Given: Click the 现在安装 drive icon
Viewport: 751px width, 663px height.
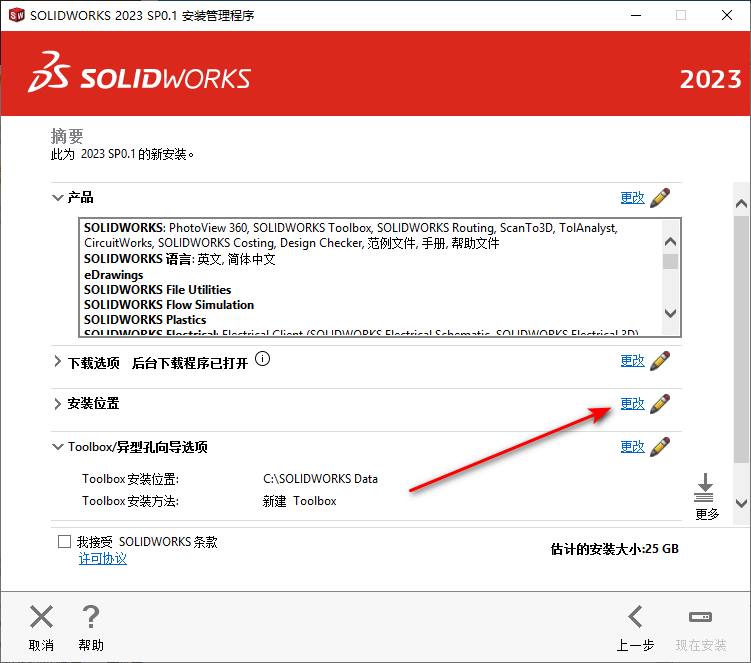Looking at the screenshot, I should pyautogui.click(x=700, y=617).
